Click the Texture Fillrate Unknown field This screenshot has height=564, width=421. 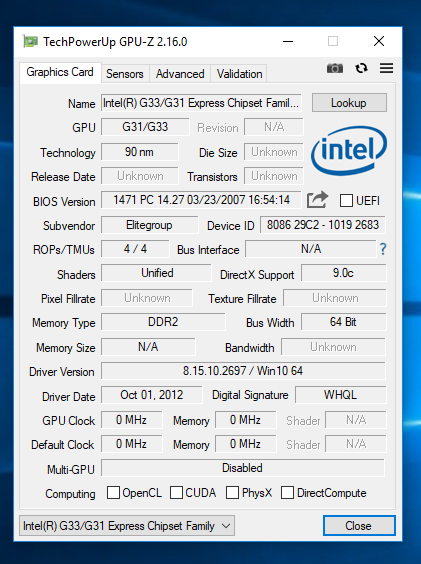[x=335, y=298]
